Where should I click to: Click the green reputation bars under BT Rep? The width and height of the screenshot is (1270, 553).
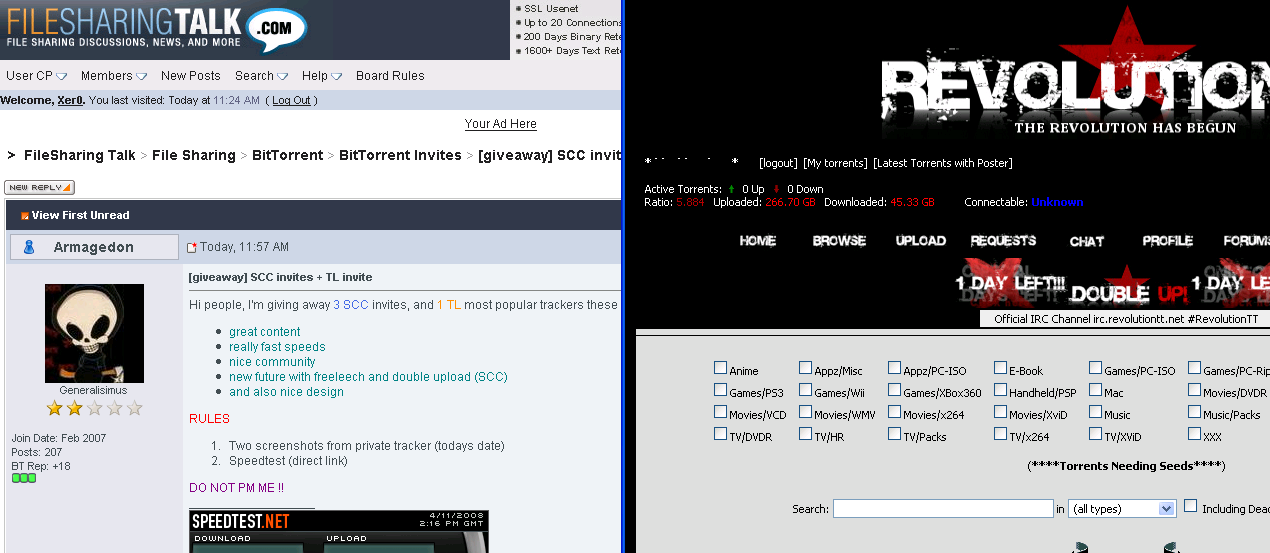click(x=24, y=478)
